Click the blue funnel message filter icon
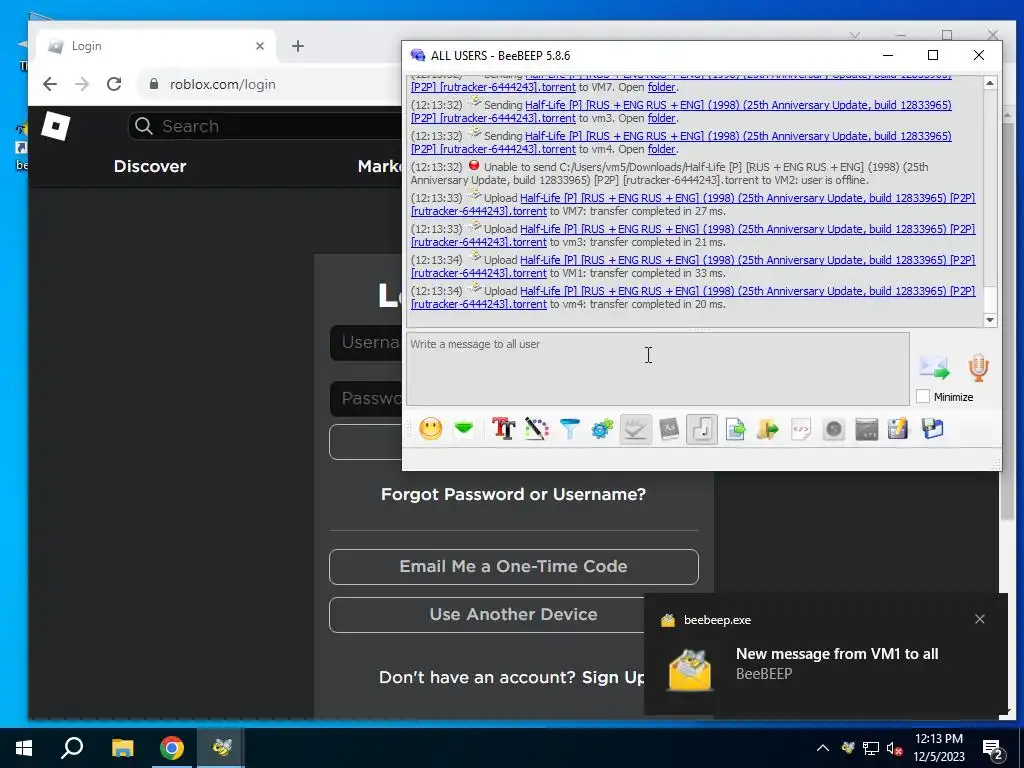1024x768 pixels. tap(569, 429)
